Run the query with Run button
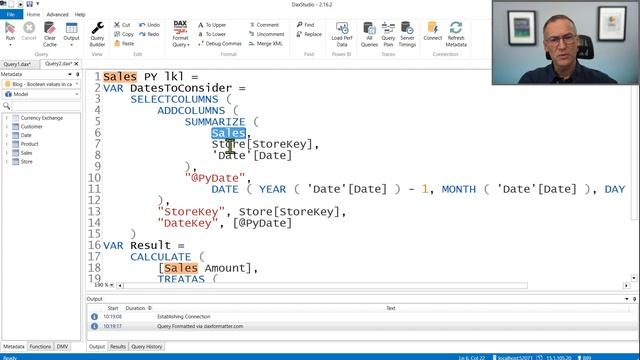The image size is (640, 360). tap(10, 32)
